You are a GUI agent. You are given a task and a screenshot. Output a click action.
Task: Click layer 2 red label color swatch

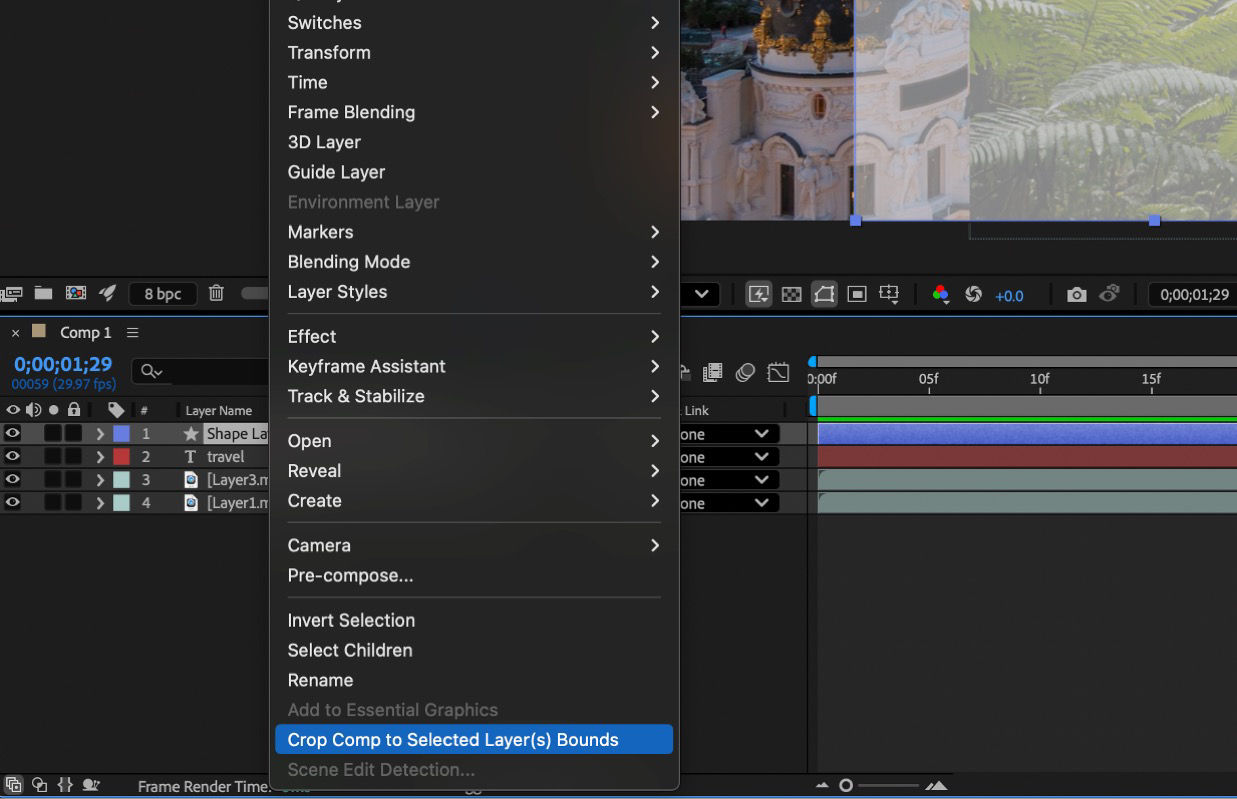click(x=121, y=457)
